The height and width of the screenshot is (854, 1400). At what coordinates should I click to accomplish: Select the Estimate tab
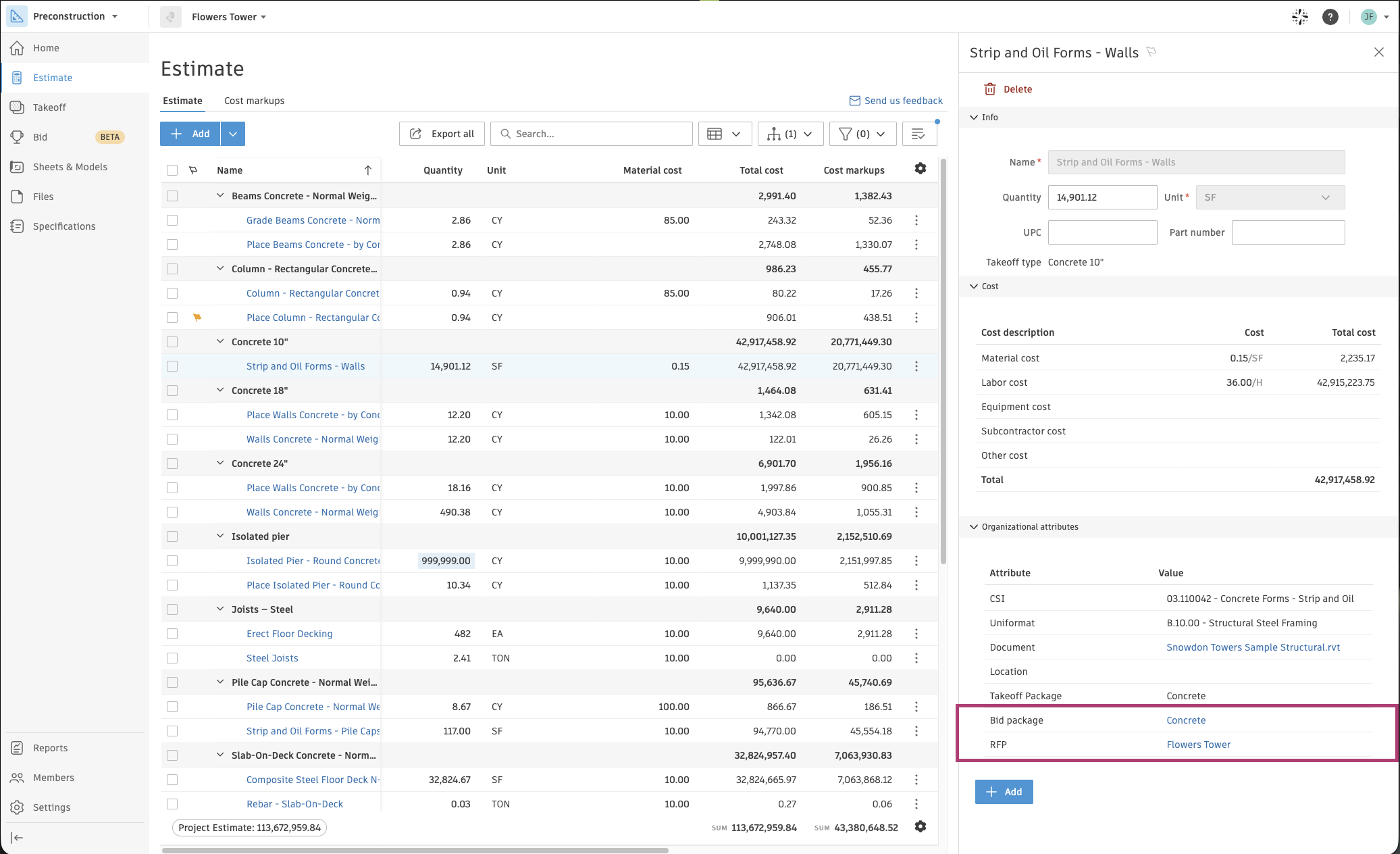click(x=182, y=101)
